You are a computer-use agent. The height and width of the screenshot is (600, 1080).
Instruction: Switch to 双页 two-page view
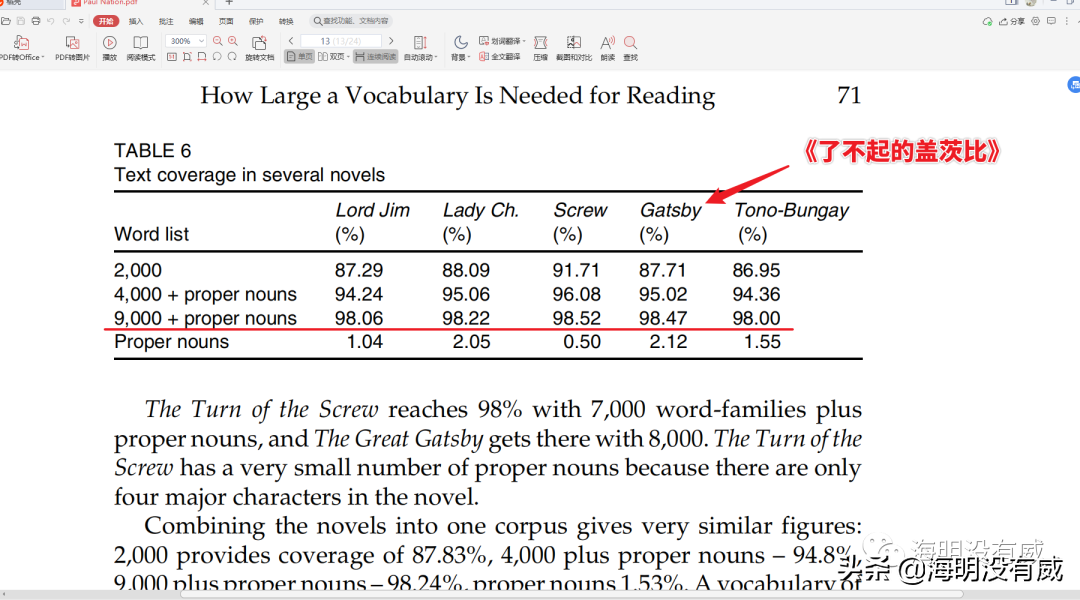(x=333, y=57)
